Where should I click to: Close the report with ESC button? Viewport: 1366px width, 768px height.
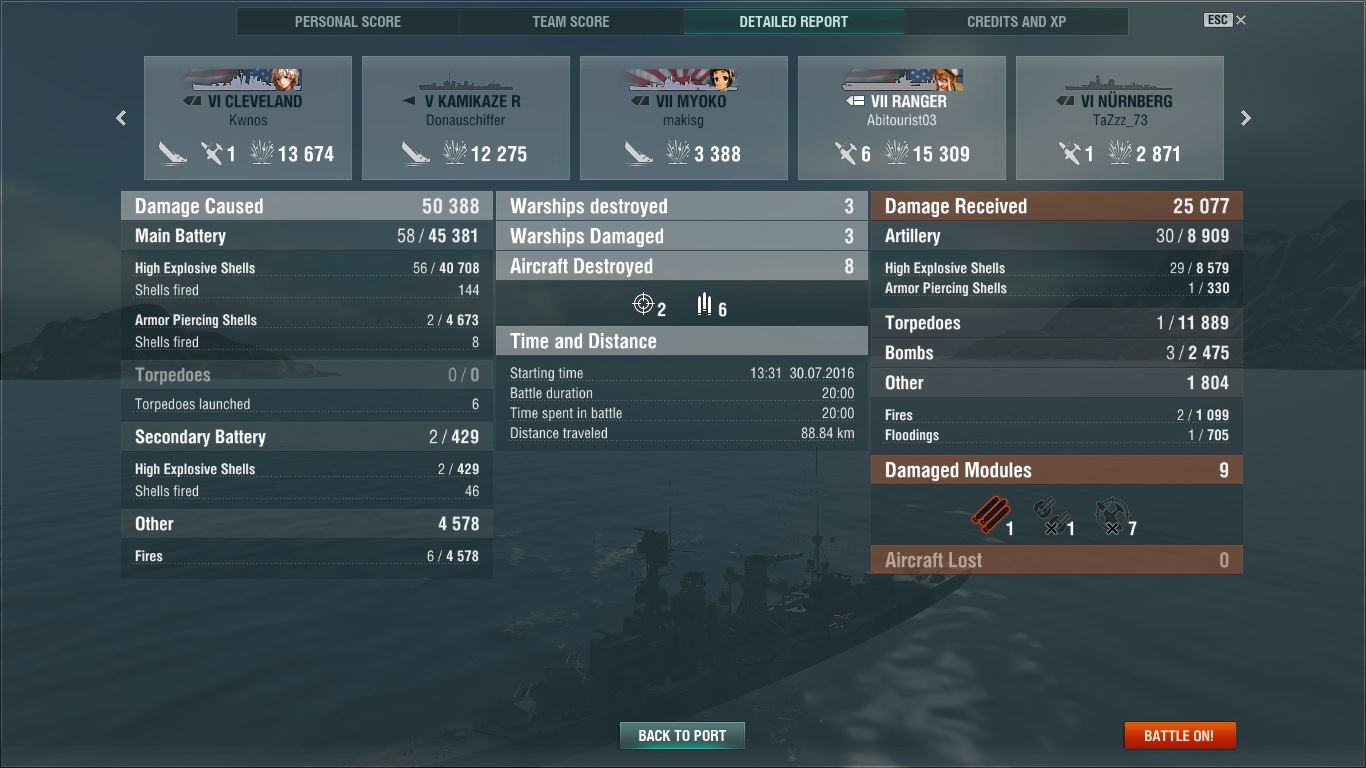(x=1225, y=20)
